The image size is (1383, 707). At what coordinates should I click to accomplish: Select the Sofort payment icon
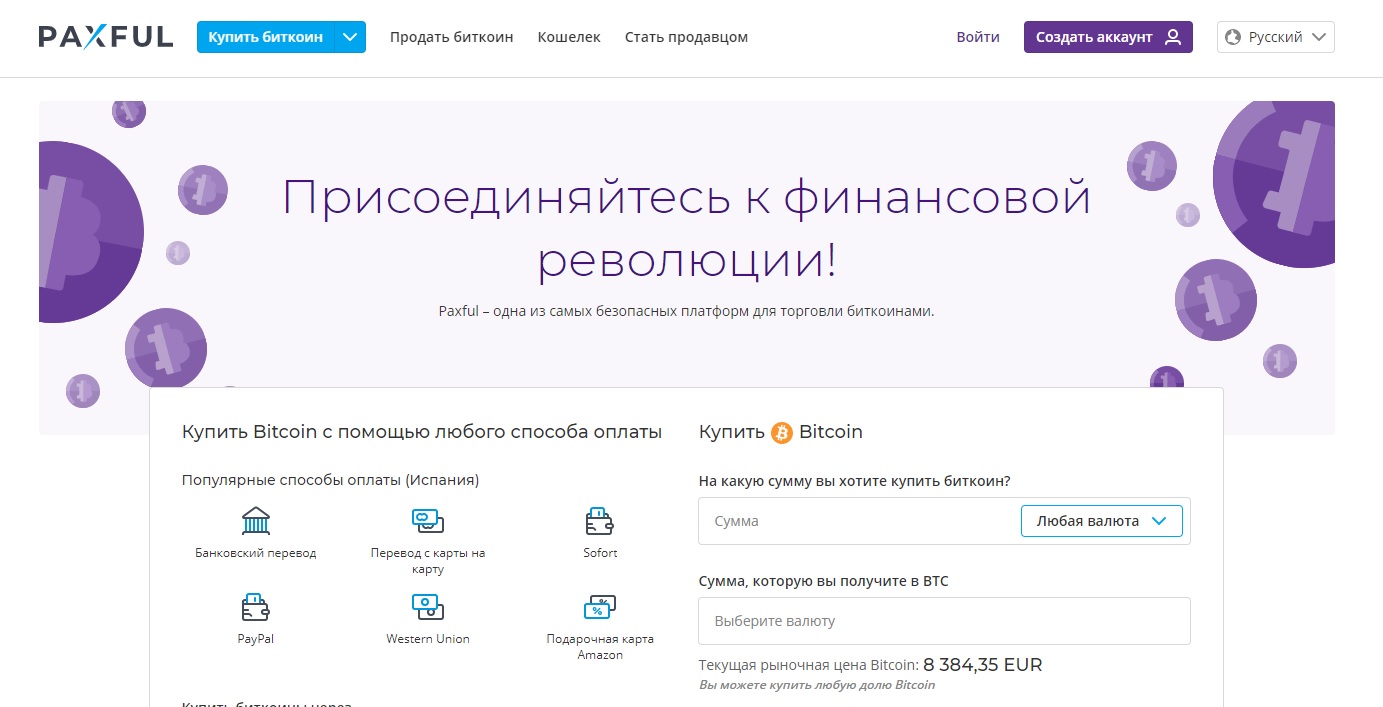click(x=600, y=521)
